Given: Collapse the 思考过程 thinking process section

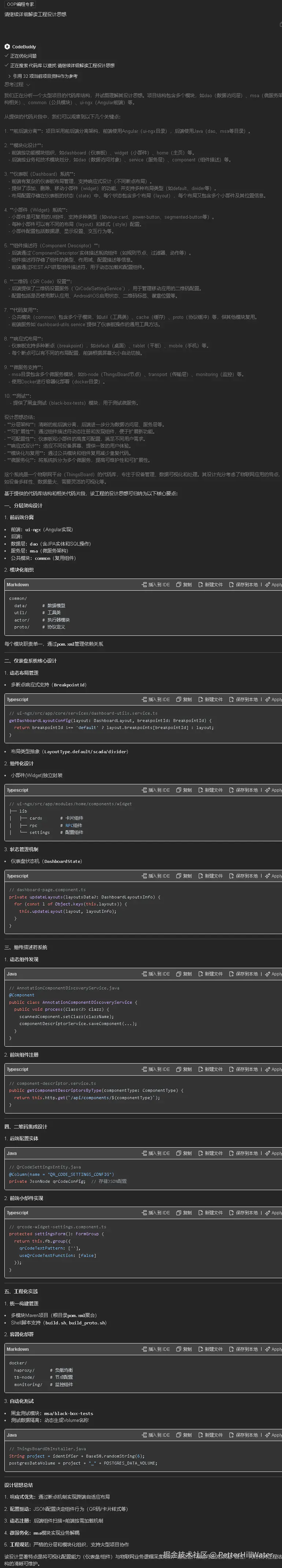Looking at the screenshot, I should tap(28, 85).
